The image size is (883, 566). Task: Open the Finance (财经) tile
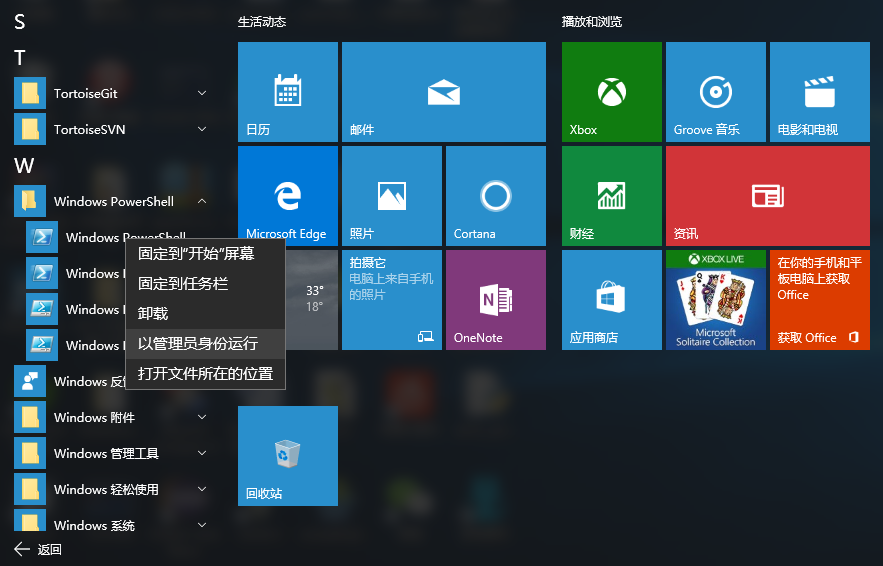612,196
